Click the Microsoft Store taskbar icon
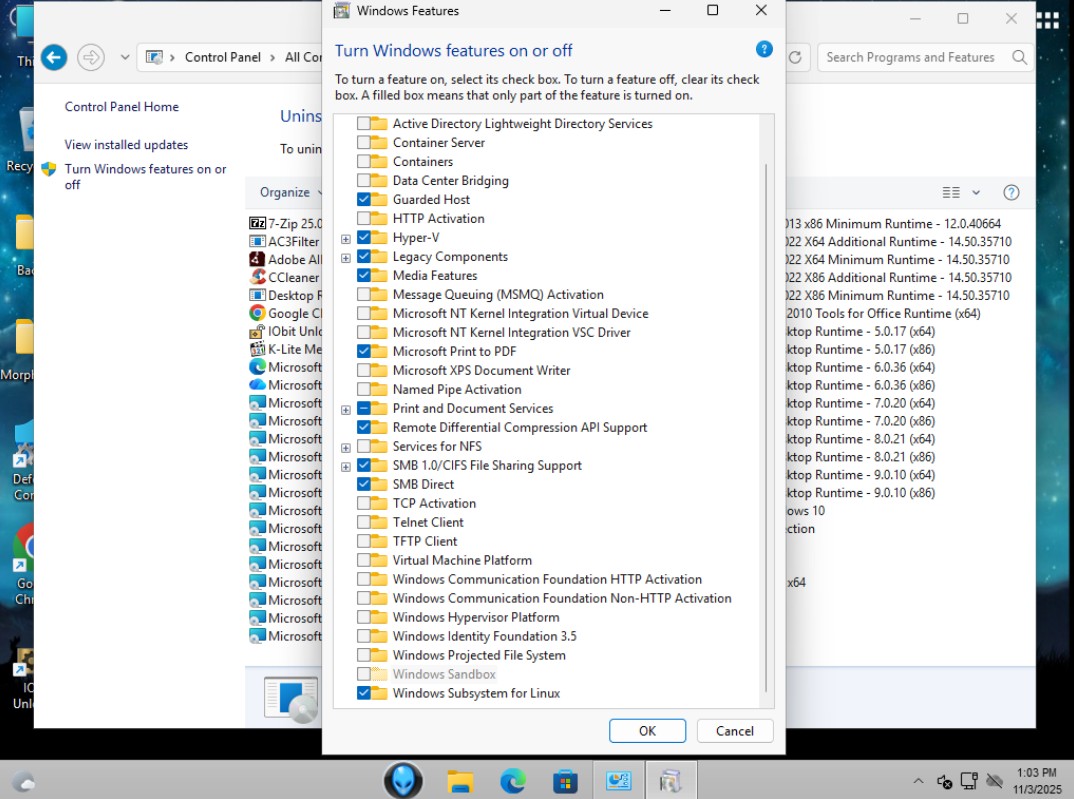Image resolution: width=1074 pixels, height=799 pixels. coord(565,781)
